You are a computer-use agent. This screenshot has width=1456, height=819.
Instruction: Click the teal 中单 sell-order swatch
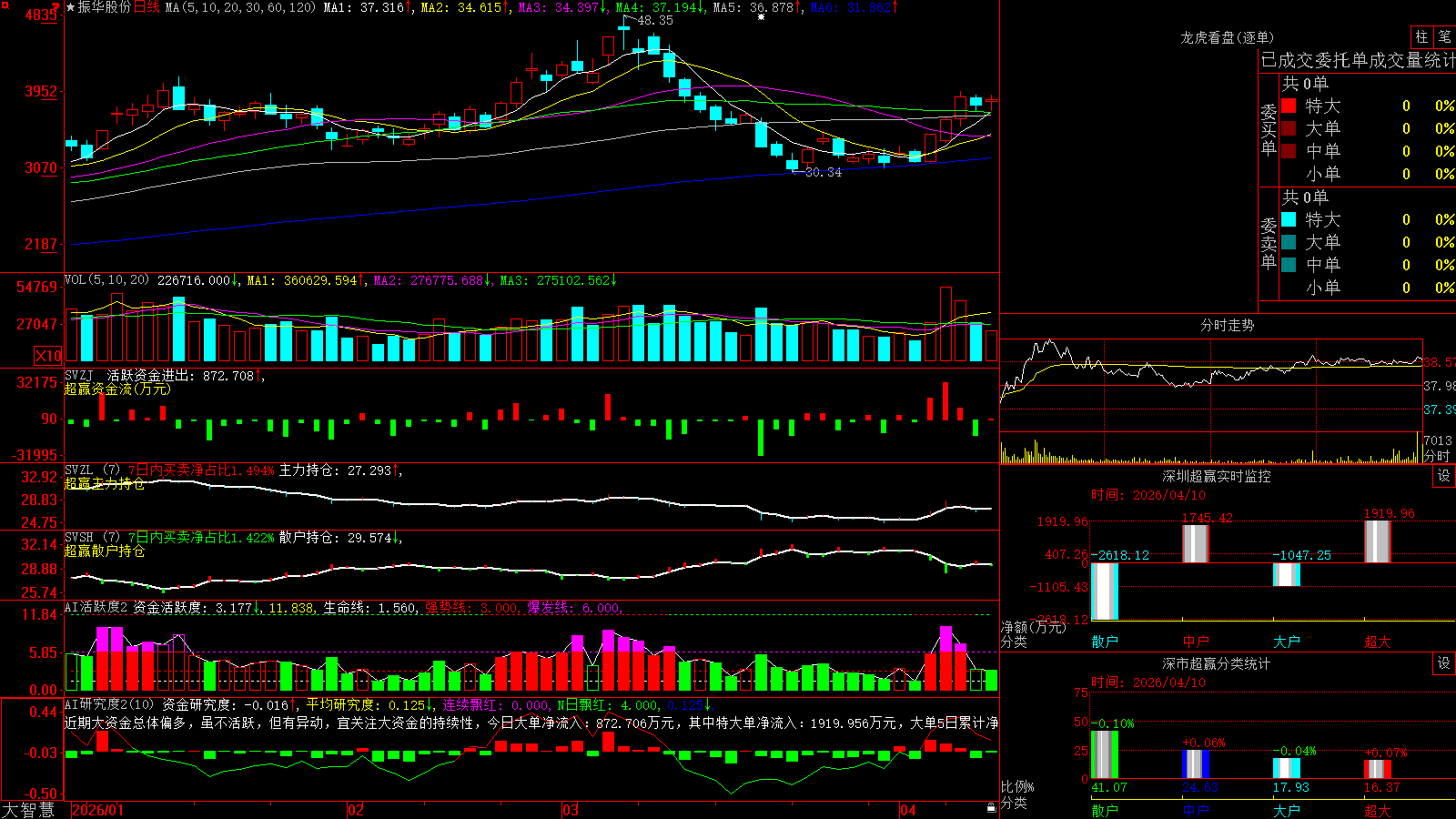(x=1289, y=265)
